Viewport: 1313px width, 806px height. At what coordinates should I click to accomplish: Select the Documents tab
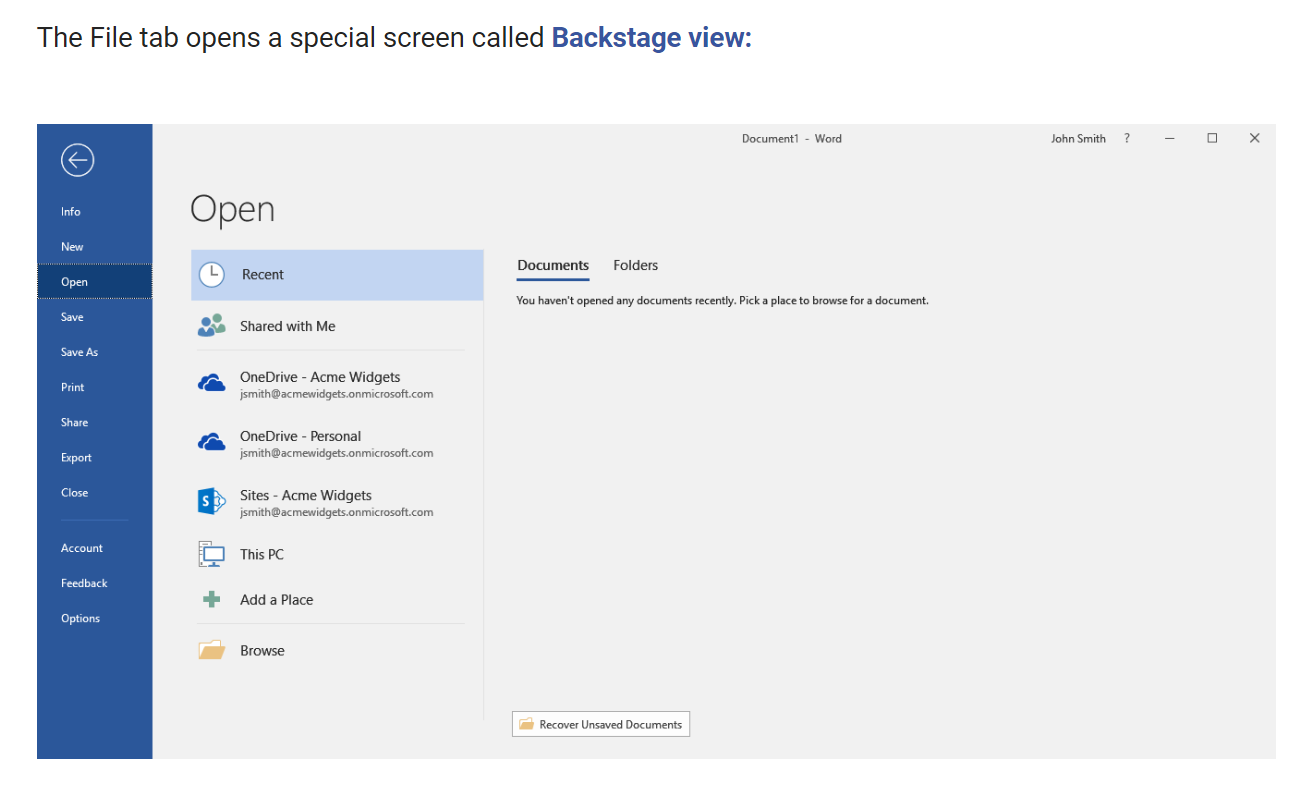pyautogui.click(x=553, y=266)
